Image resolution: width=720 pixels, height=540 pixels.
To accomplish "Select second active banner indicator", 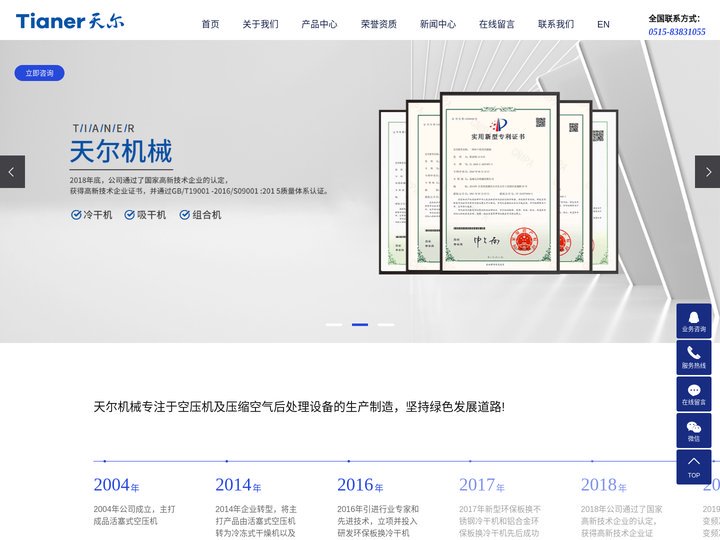I will coord(360,325).
